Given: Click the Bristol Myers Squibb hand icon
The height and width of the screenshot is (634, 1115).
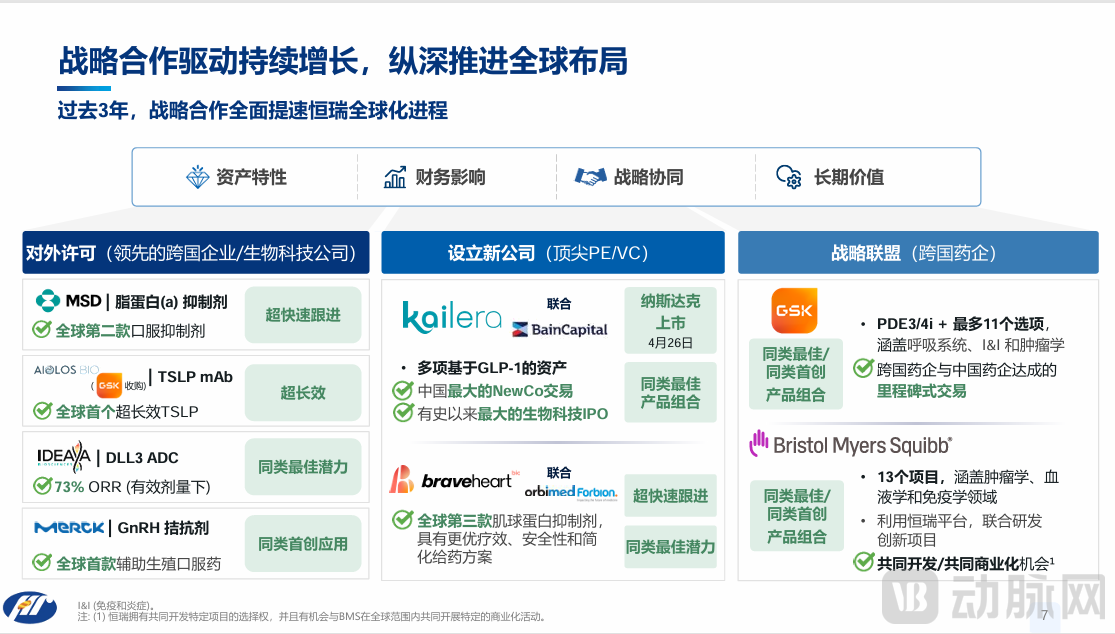Looking at the screenshot, I should tap(759, 444).
